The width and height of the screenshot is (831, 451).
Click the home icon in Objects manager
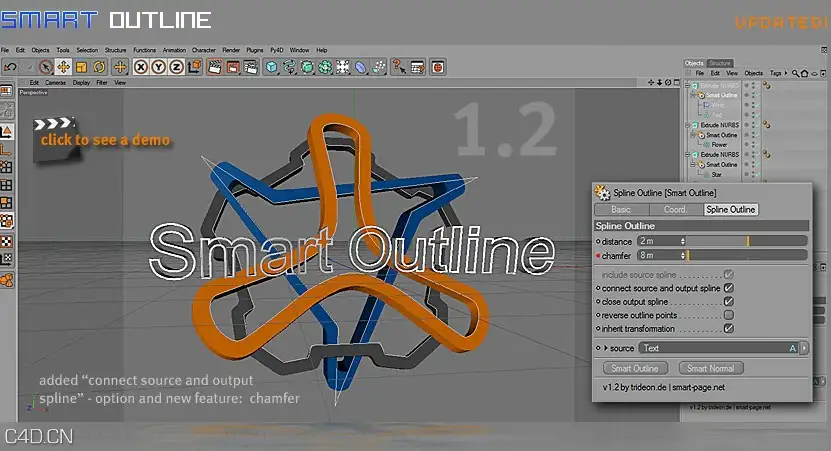coord(805,74)
